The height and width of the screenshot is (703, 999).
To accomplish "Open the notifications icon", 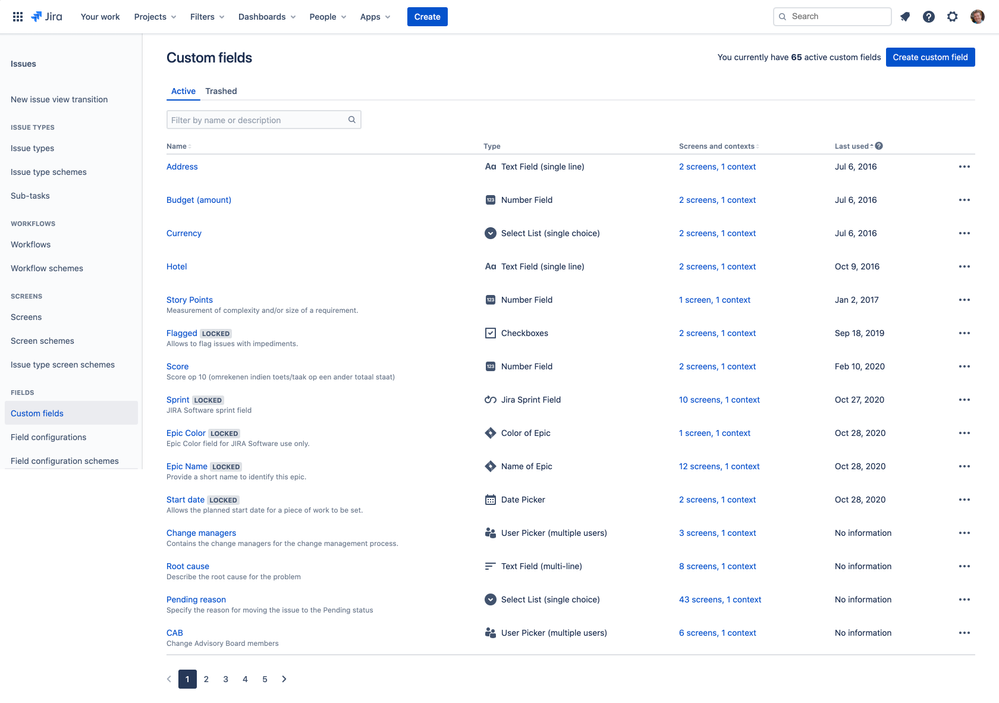I will click(905, 17).
